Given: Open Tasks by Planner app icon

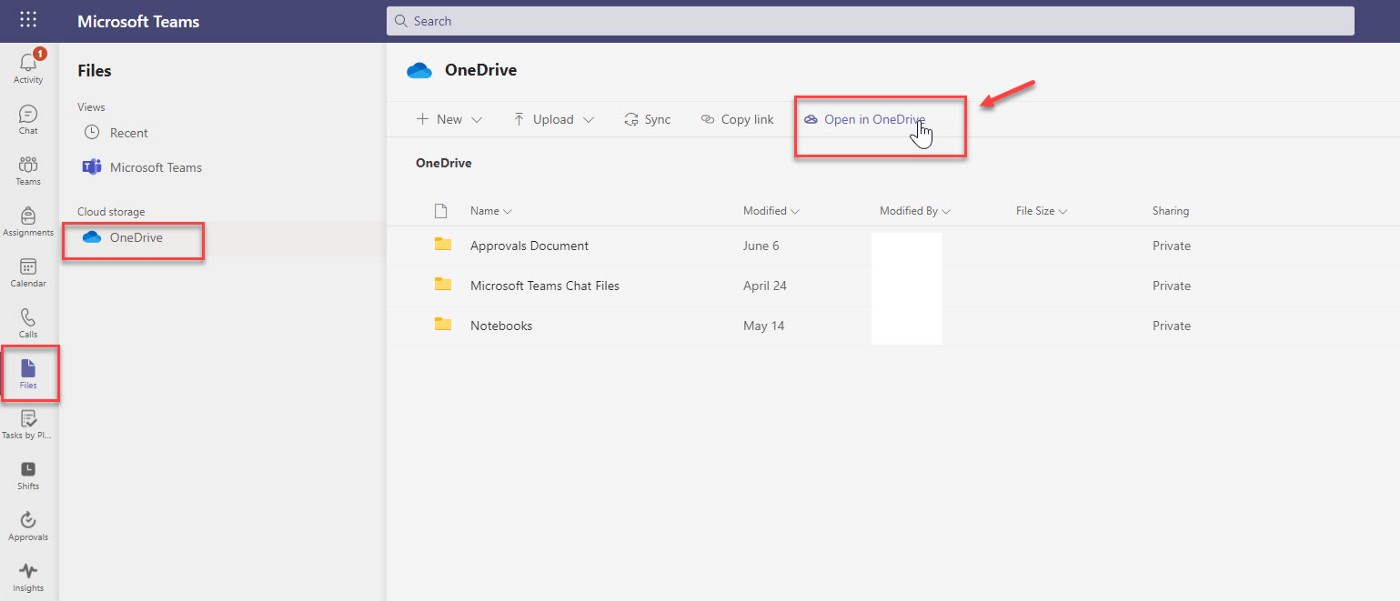Looking at the screenshot, I should pos(28,424).
